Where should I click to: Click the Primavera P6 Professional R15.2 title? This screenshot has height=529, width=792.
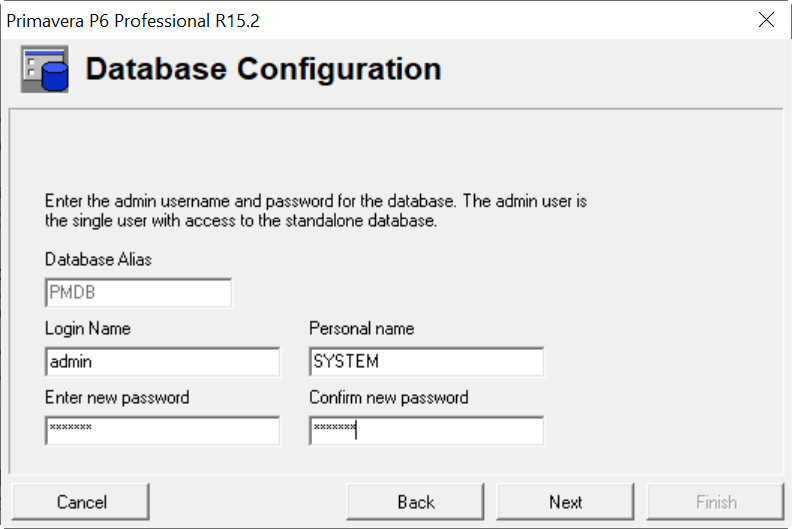(x=133, y=21)
